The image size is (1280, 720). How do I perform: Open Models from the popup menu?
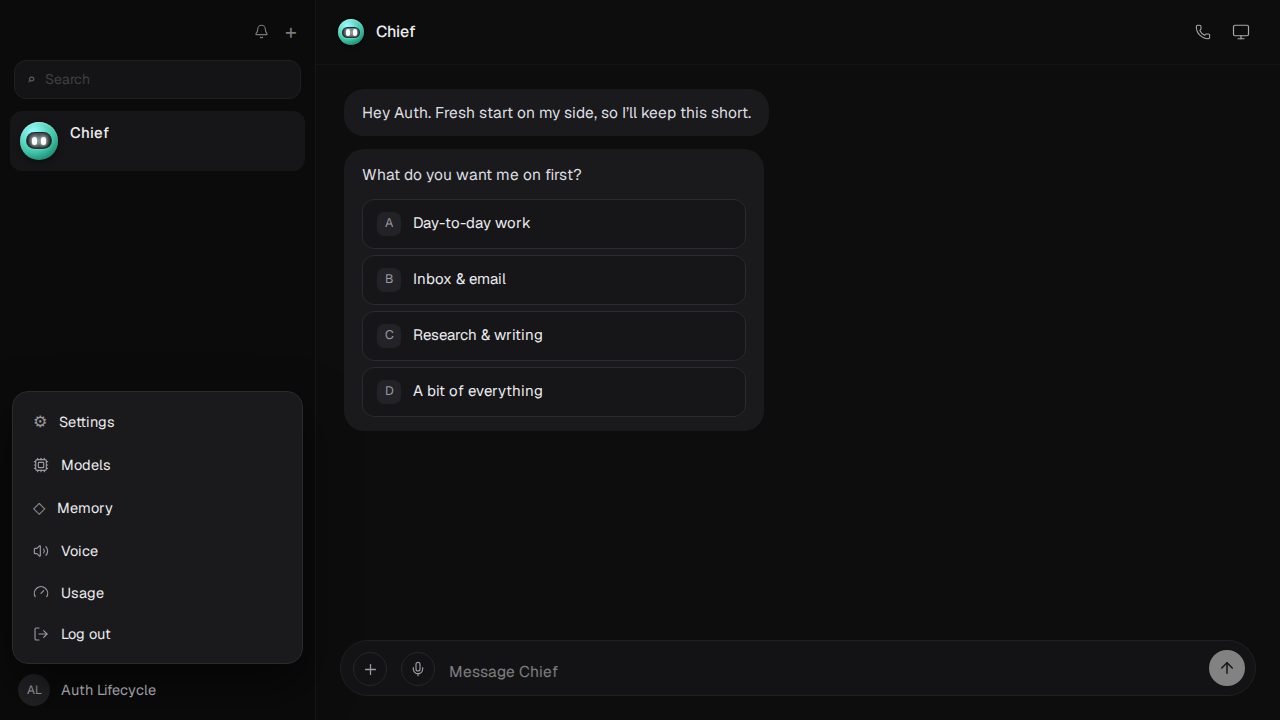pyautogui.click(x=157, y=465)
